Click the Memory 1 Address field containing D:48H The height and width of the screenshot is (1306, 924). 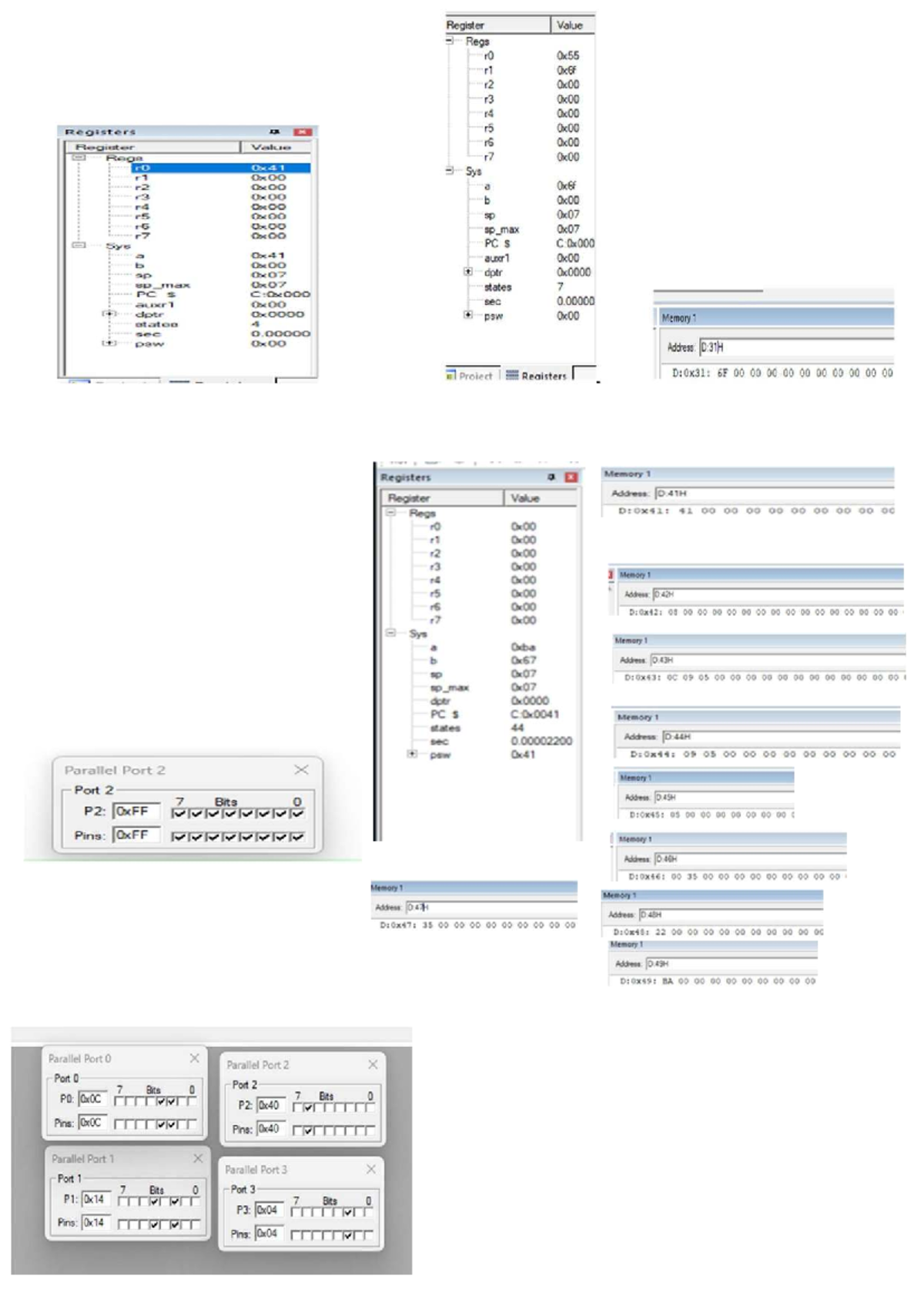tap(731, 915)
